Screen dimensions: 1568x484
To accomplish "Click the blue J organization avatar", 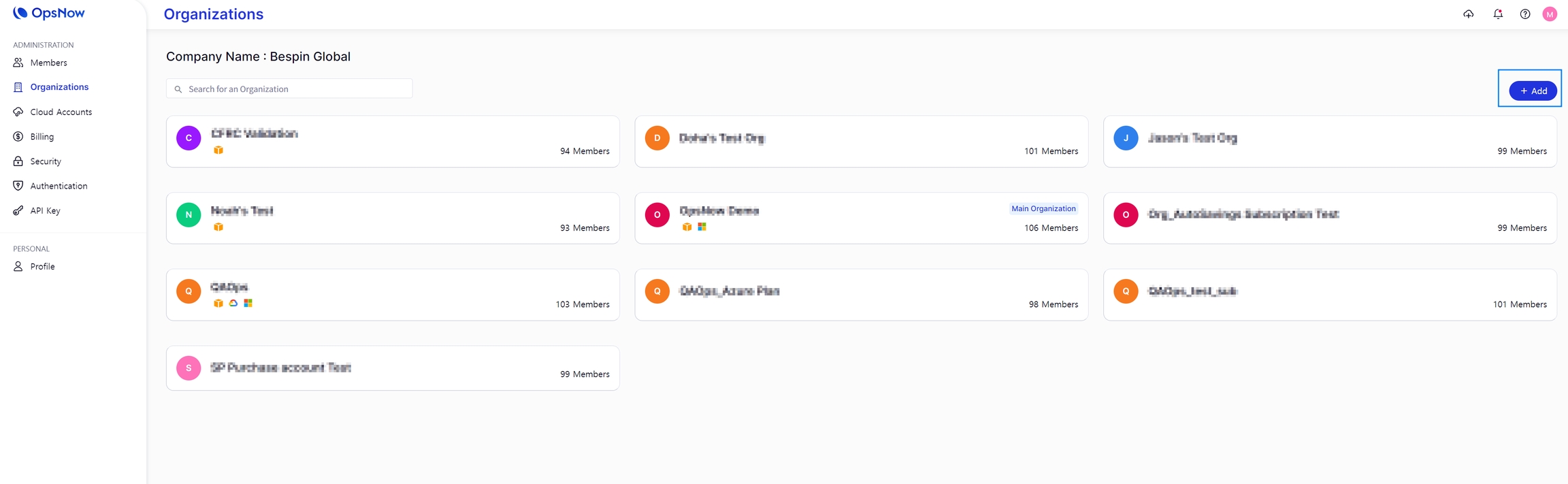I will click(x=1126, y=138).
